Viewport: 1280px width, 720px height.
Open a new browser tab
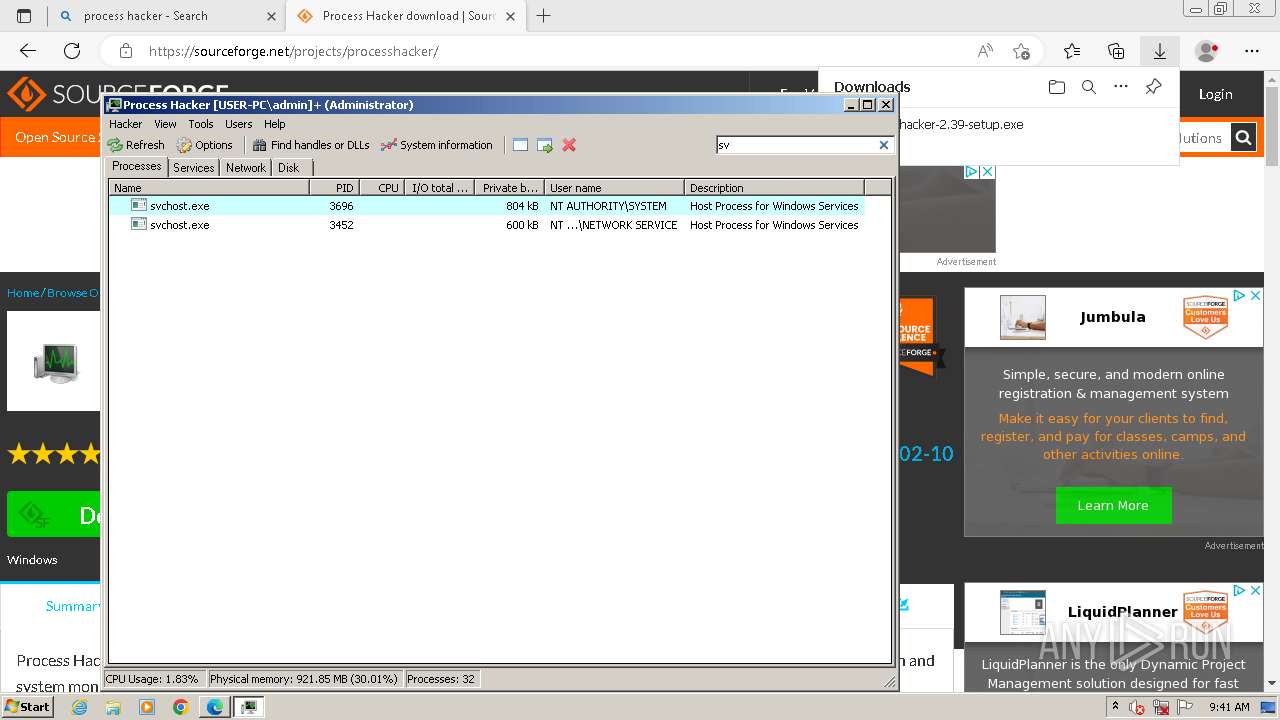544,16
